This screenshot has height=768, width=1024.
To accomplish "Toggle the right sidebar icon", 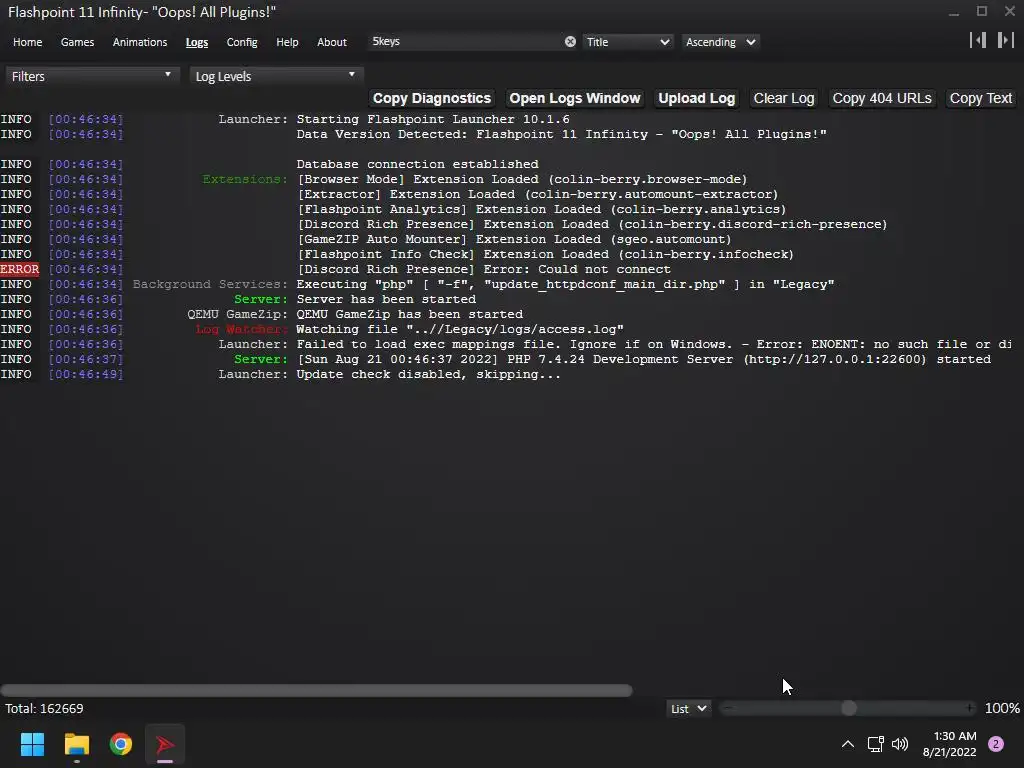I will tap(1006, 40).
